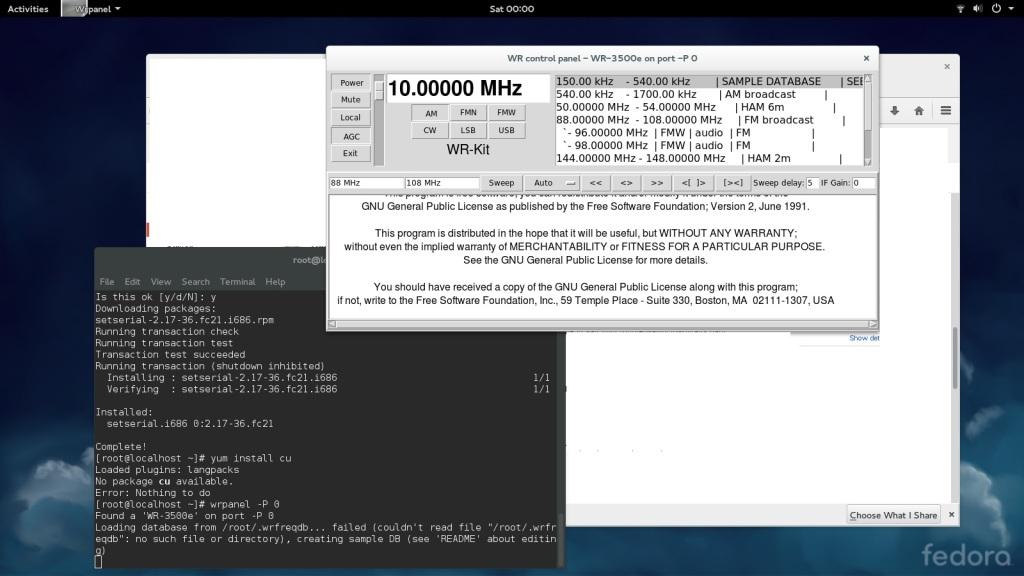Select FMN modulation mode
This screenshot has width=1024, height=576.
coord(468,112)
